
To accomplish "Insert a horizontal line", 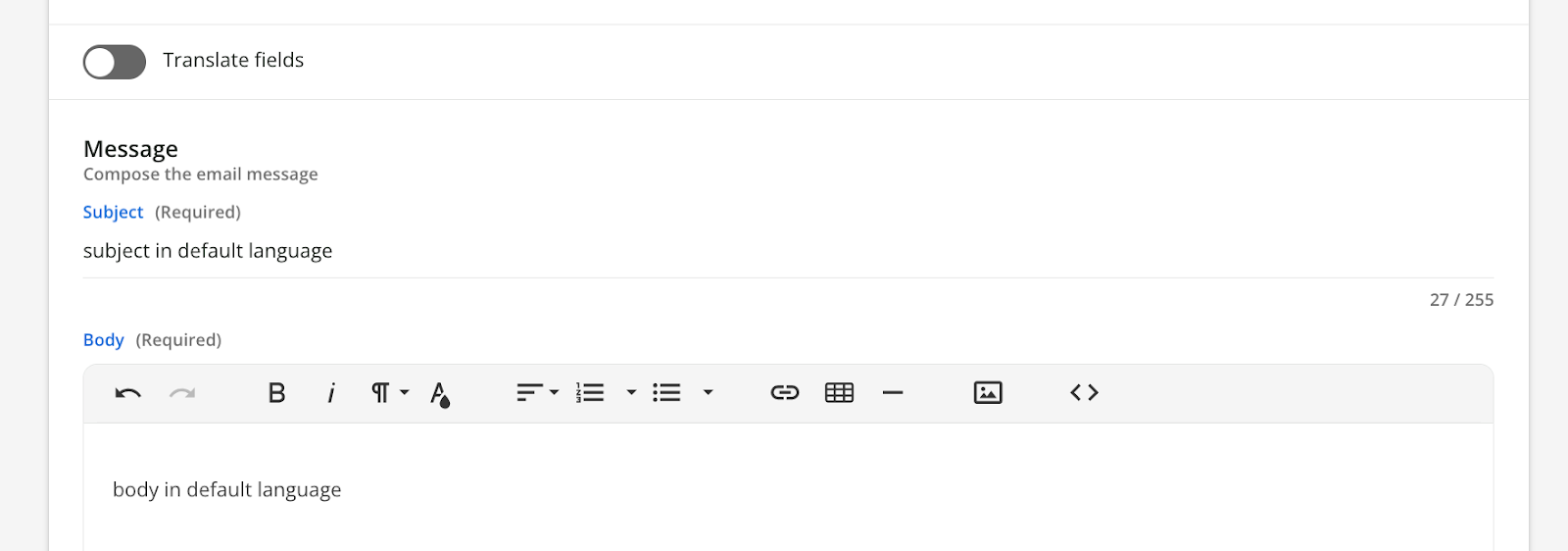I will (893, 393).
